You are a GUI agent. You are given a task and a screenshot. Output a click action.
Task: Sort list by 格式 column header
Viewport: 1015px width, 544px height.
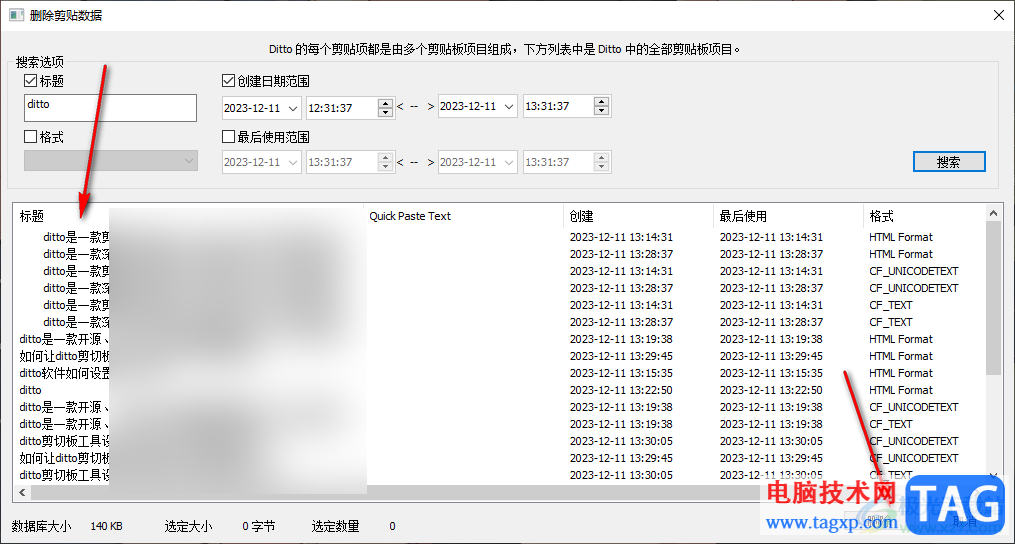tap(923, 216)
